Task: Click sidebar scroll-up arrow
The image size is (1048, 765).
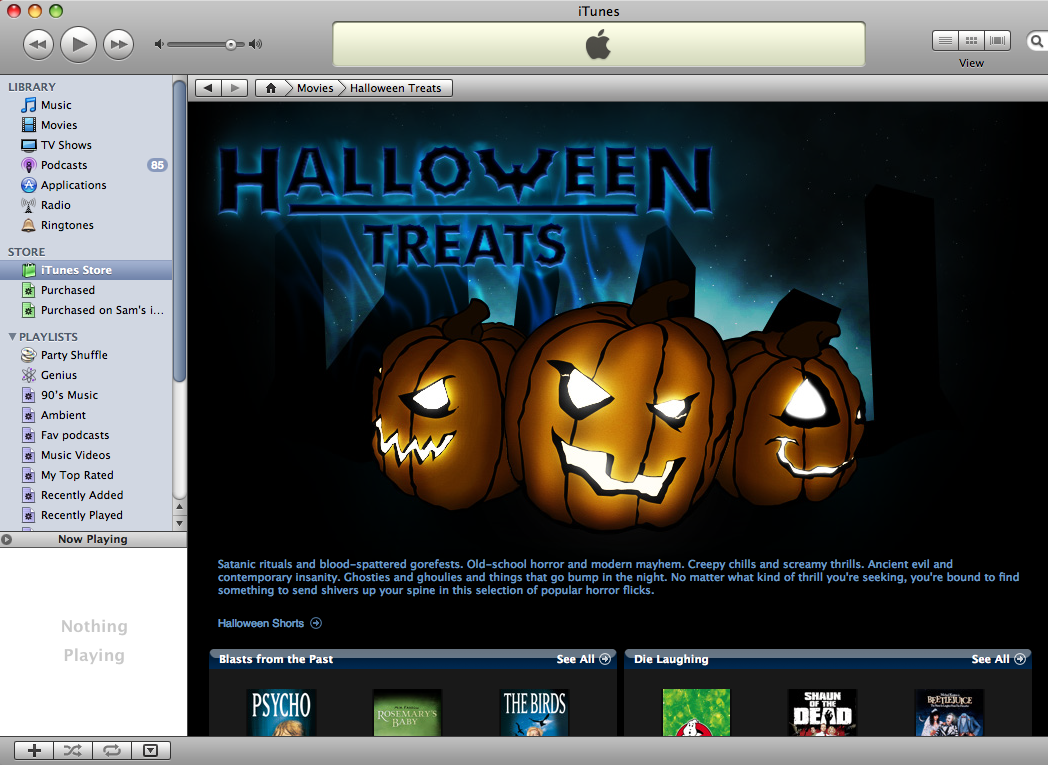Action: pyautogui.click(x=179, y=507)
